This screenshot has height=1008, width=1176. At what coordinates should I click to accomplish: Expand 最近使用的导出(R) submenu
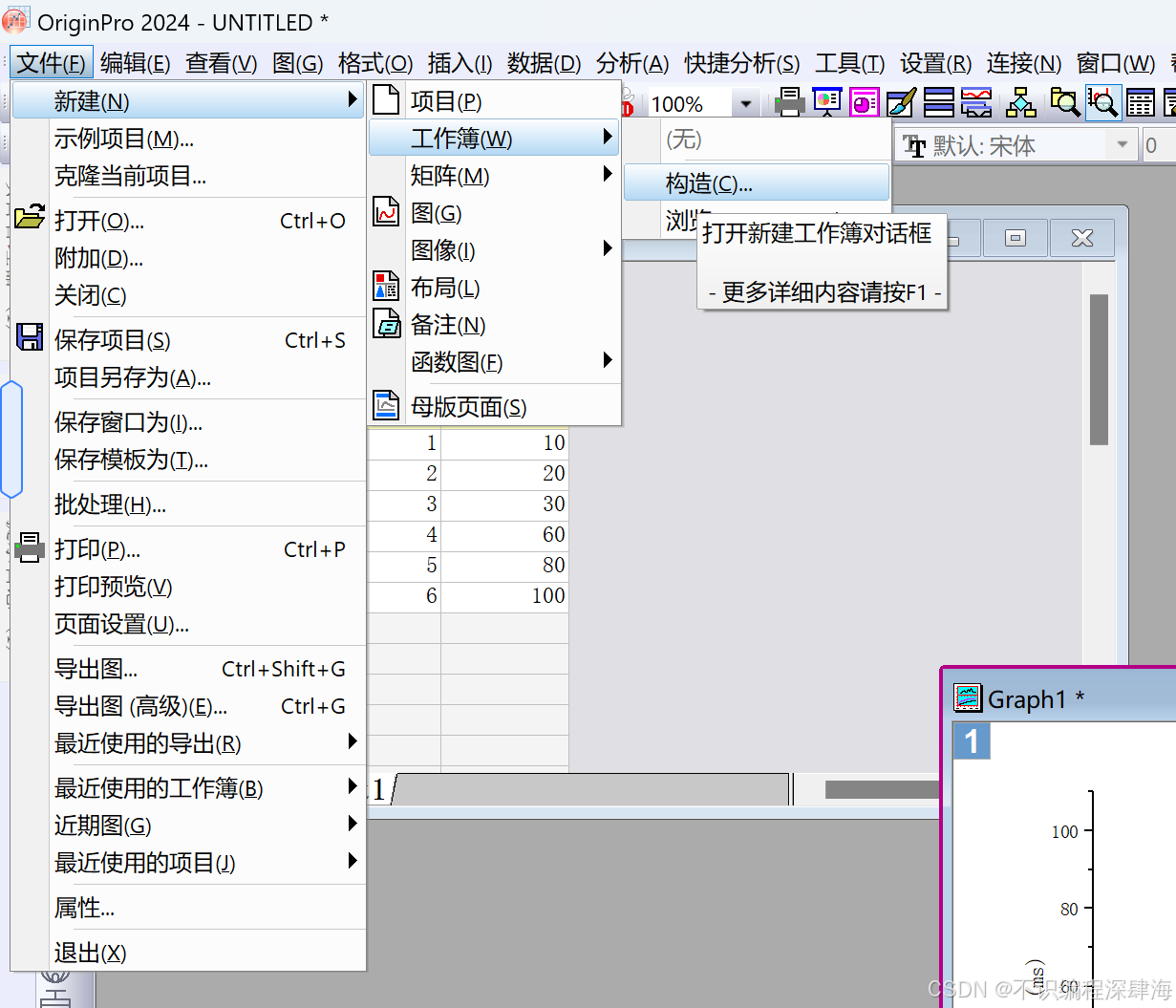pos(188,743)
